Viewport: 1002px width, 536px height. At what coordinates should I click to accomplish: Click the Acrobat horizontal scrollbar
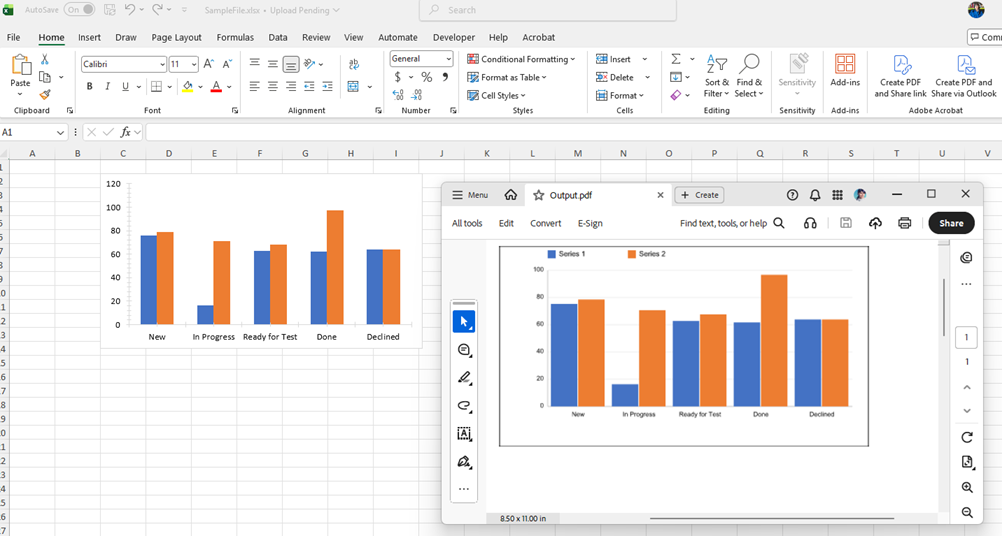click(x=772, y=519)
